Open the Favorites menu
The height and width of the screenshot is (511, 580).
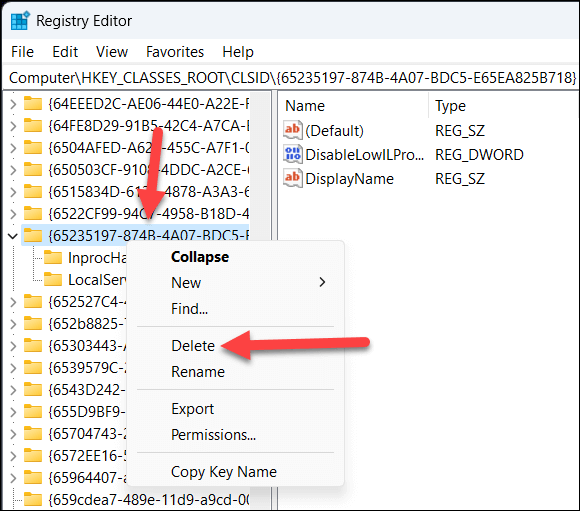click(175, 52)
